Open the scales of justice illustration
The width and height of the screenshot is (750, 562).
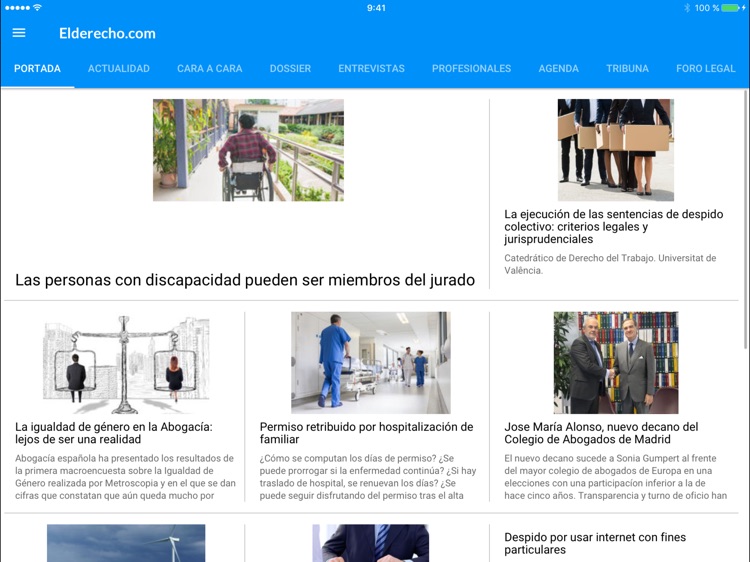click(126, 363)
